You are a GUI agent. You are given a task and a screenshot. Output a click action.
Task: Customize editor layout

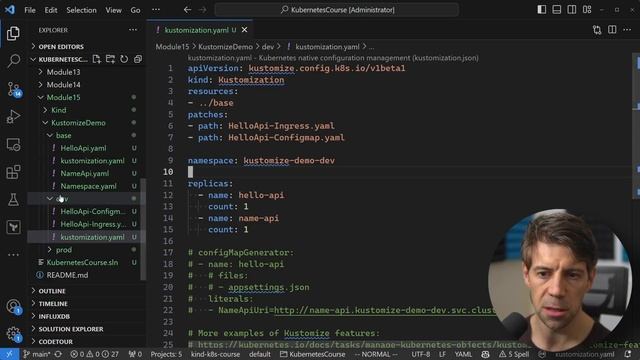(587, 9)
